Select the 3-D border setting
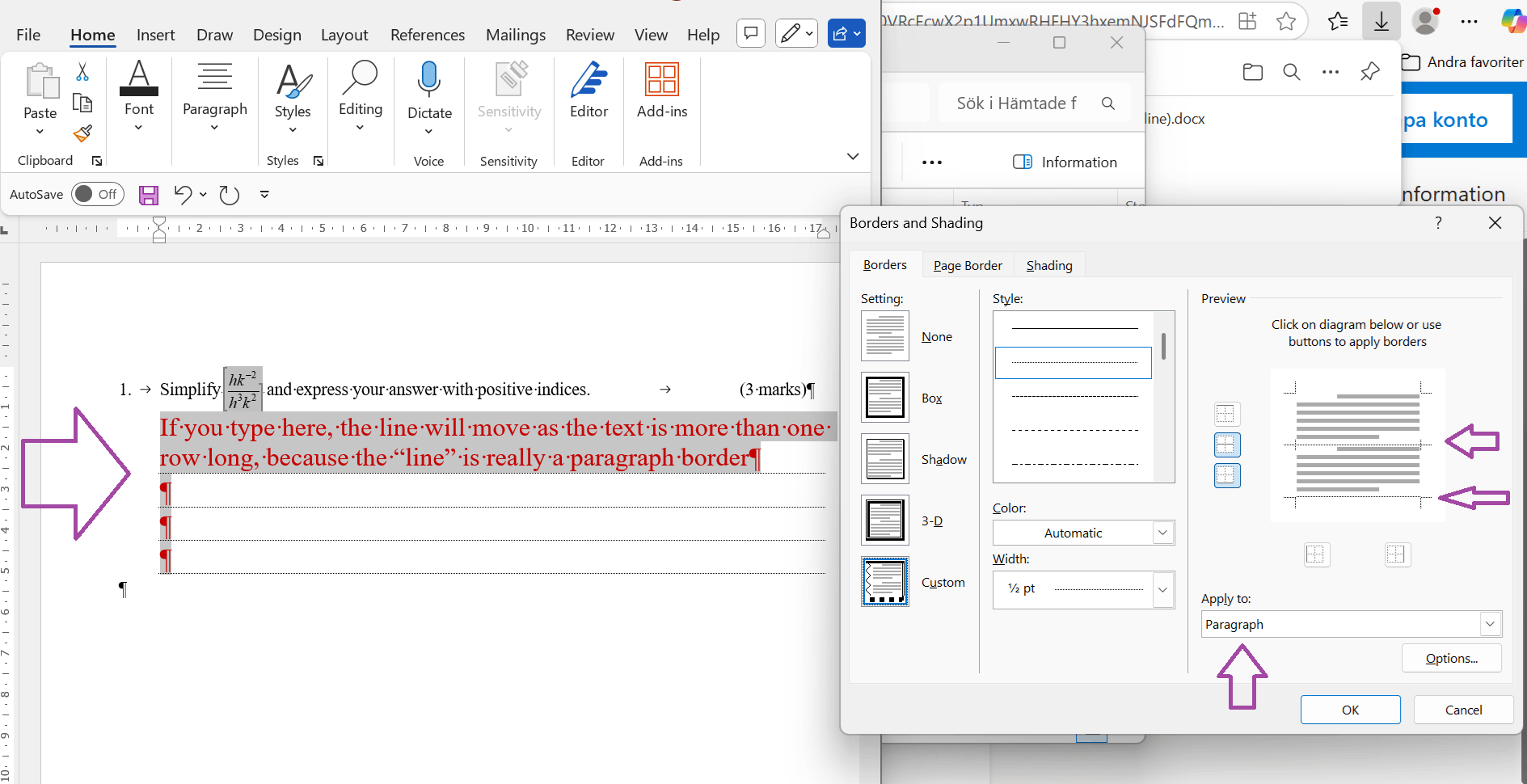1527x784 pixels. pos(885,521)
